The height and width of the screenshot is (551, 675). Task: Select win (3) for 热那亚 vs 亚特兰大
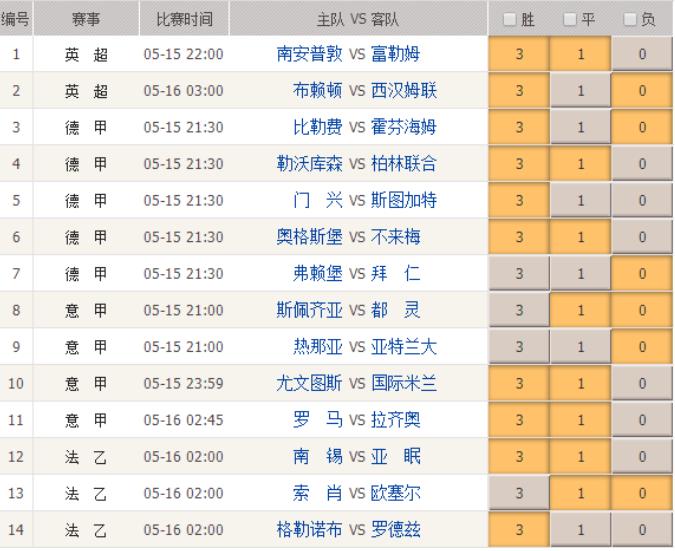tap(519, 347)
